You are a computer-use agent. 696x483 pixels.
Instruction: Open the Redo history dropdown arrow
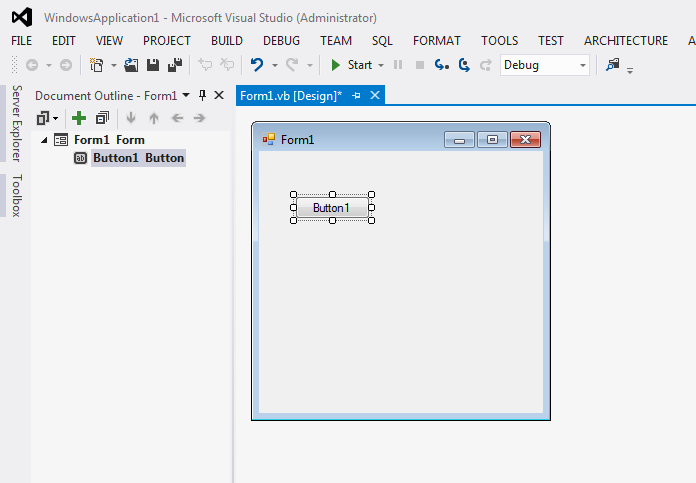tap(310, 65)
